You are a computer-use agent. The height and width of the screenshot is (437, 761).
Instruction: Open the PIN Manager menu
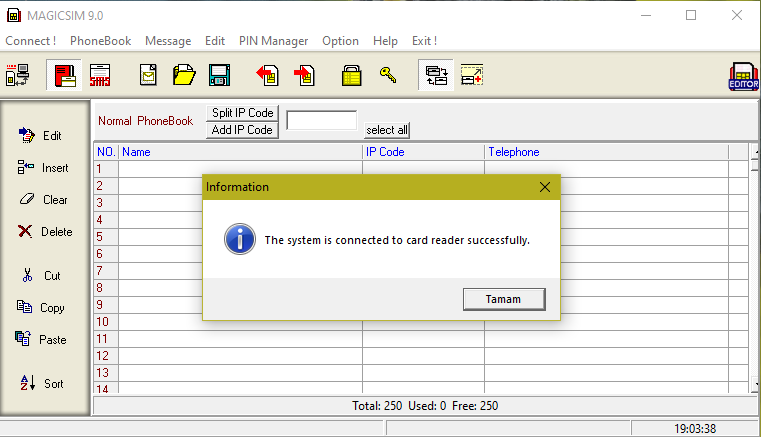273,41
